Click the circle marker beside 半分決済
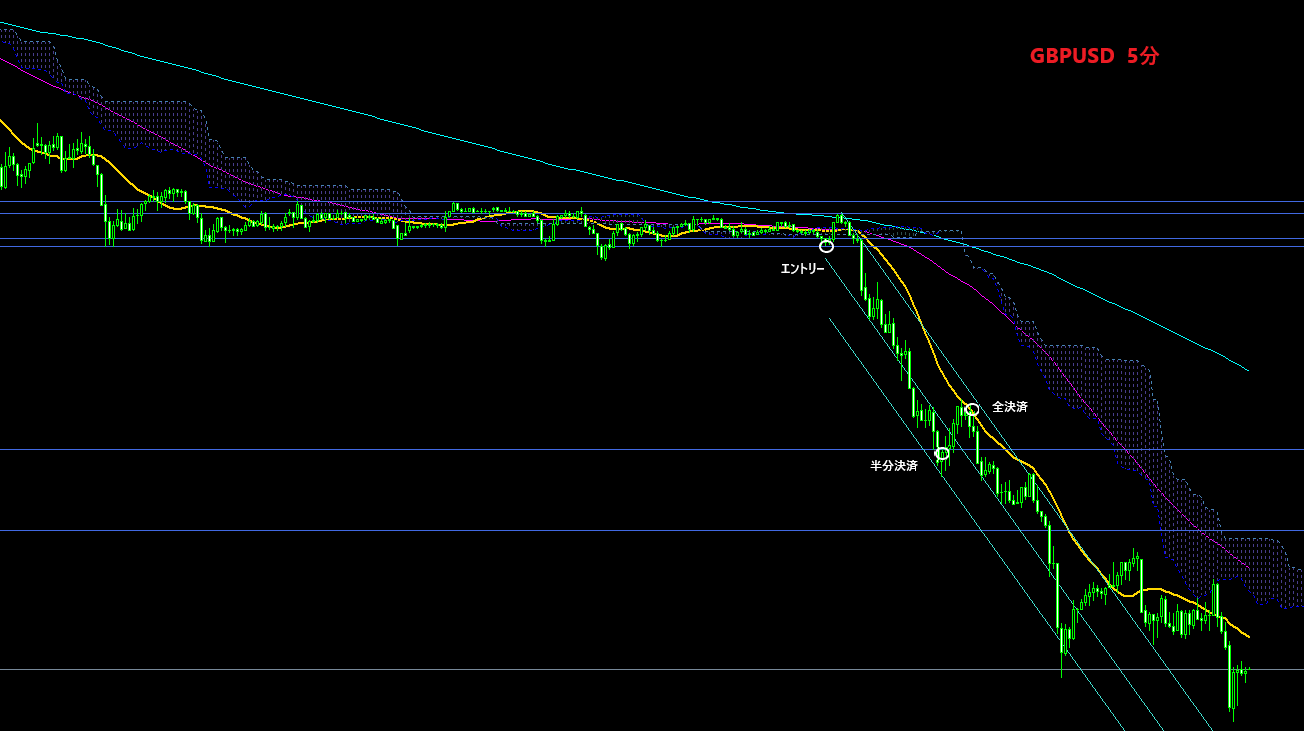This screenshot has width=1304, height=731. 942,453
